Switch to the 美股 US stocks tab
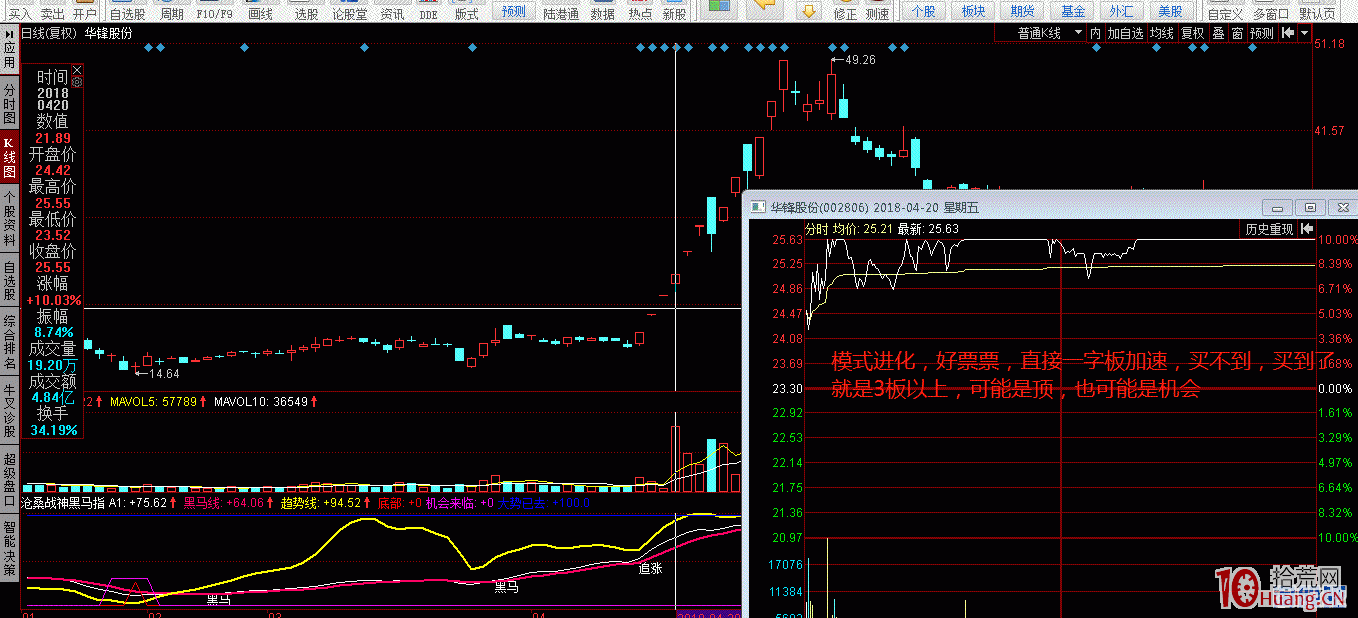This screenshot has width=1358, height=618. coord(1170,12)
